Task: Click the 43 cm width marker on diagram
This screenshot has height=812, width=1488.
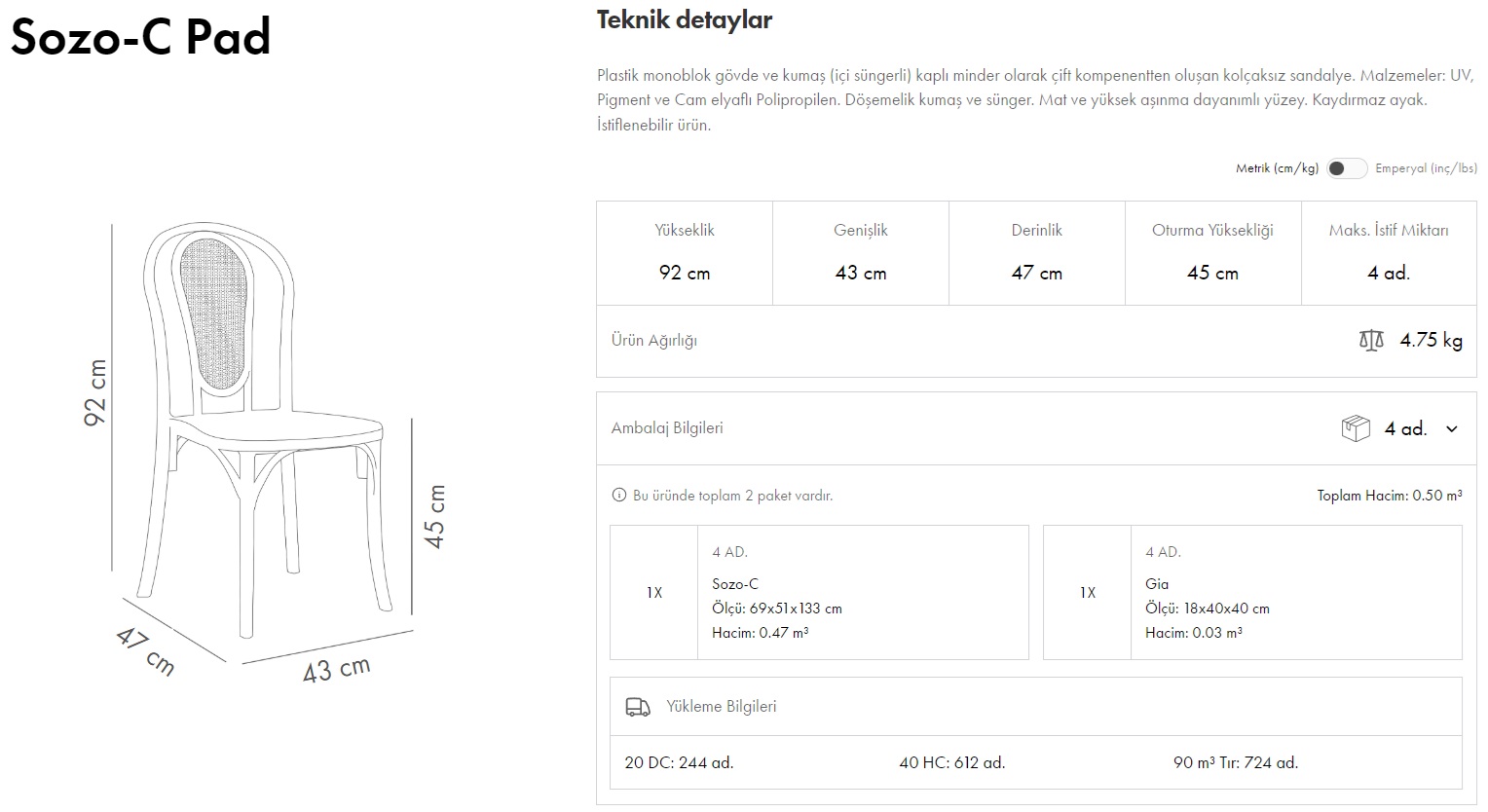Action: (336, 669)
